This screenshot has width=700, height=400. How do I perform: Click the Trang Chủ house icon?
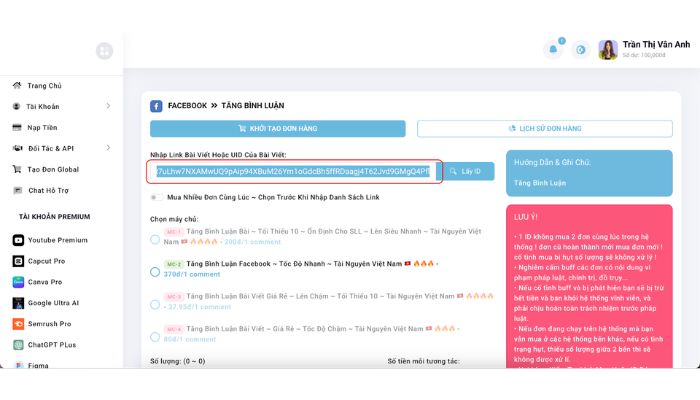(17, 85)
